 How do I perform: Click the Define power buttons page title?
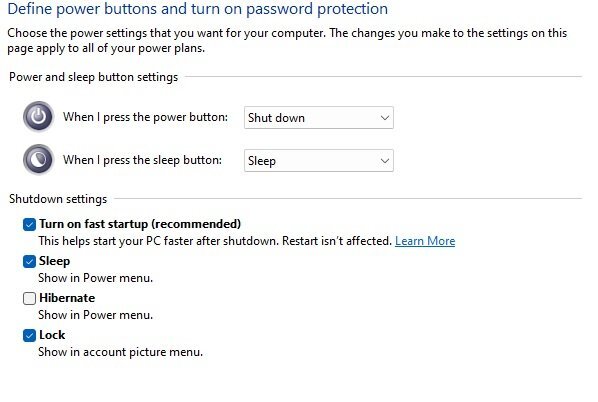[198, 9]
